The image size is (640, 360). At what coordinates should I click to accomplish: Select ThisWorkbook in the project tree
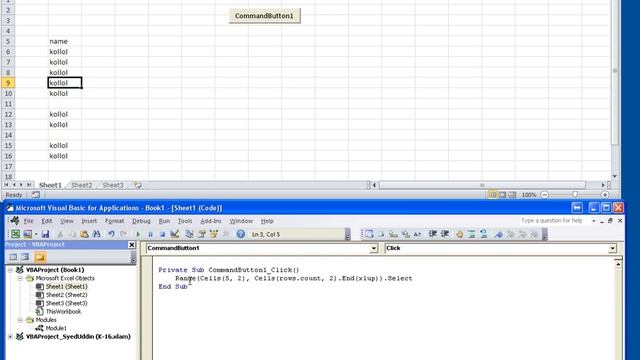click(x=63, y=311)
